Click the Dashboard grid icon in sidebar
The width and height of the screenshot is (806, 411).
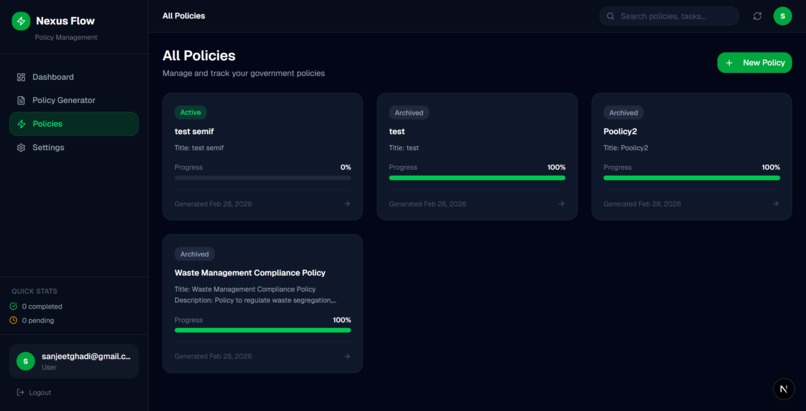point(21,77)
